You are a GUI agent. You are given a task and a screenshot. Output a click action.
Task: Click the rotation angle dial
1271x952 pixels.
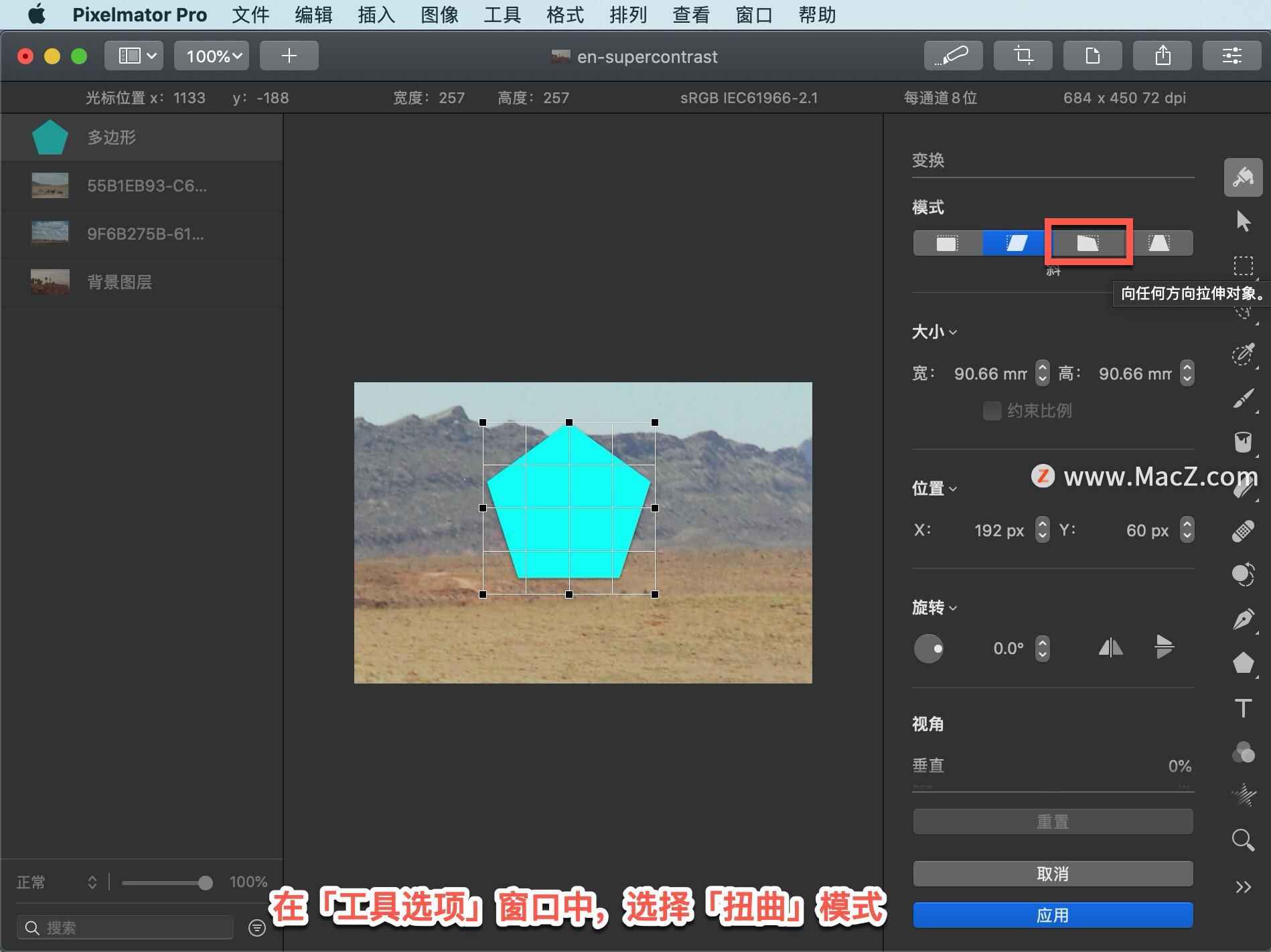click(x=929, y=648)
